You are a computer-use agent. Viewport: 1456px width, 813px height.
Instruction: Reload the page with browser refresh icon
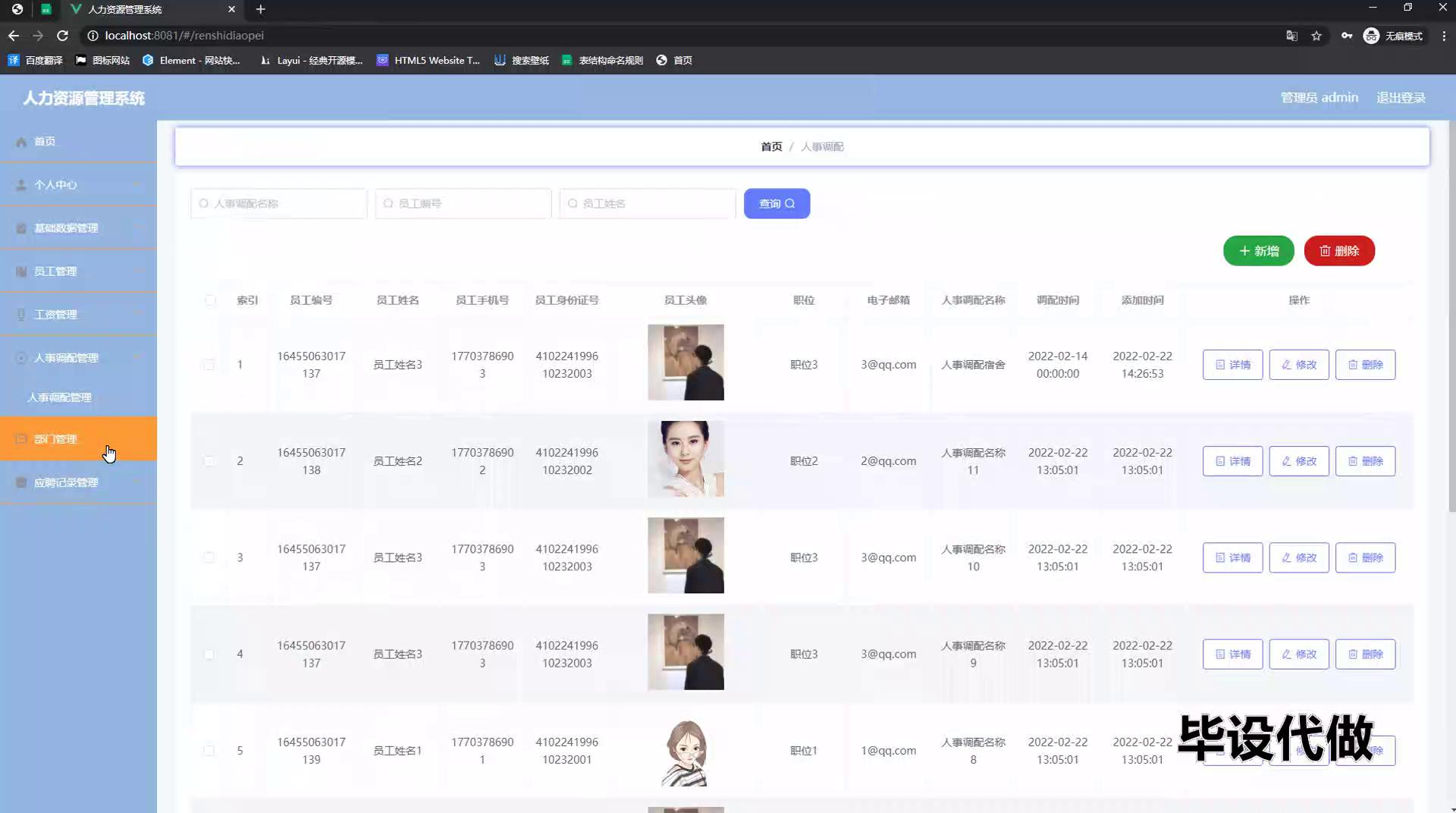coord(62,36)
